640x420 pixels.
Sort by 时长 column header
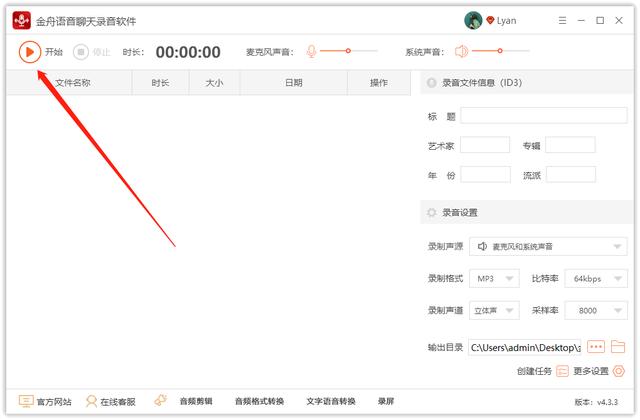point(160,83)
